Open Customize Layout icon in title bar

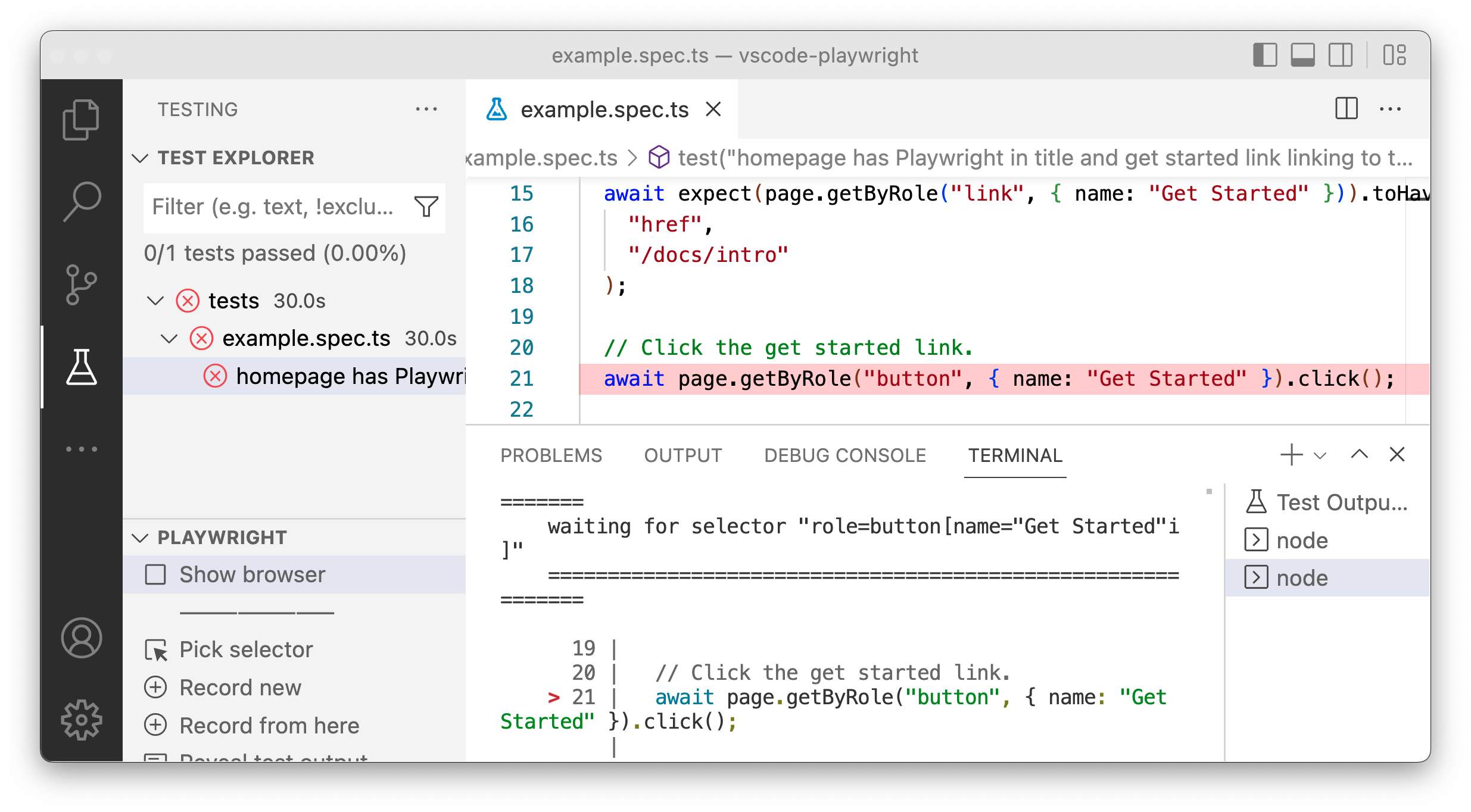coord(1395,55)
